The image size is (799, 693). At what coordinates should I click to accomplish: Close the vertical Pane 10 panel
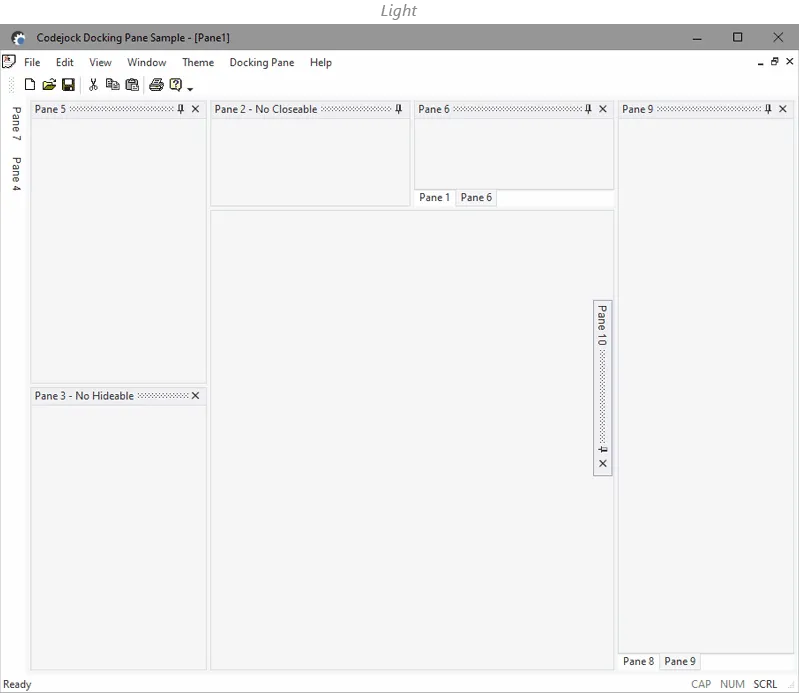tap(603, 464)
